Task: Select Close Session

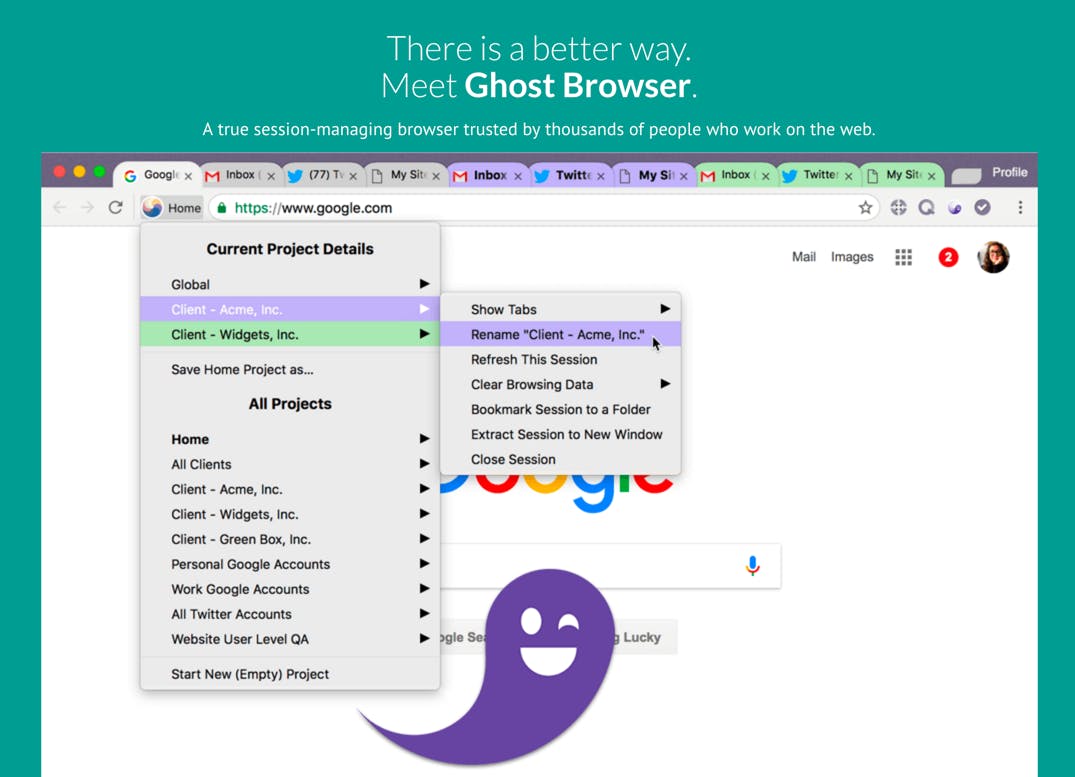Action: click(560, 459)
